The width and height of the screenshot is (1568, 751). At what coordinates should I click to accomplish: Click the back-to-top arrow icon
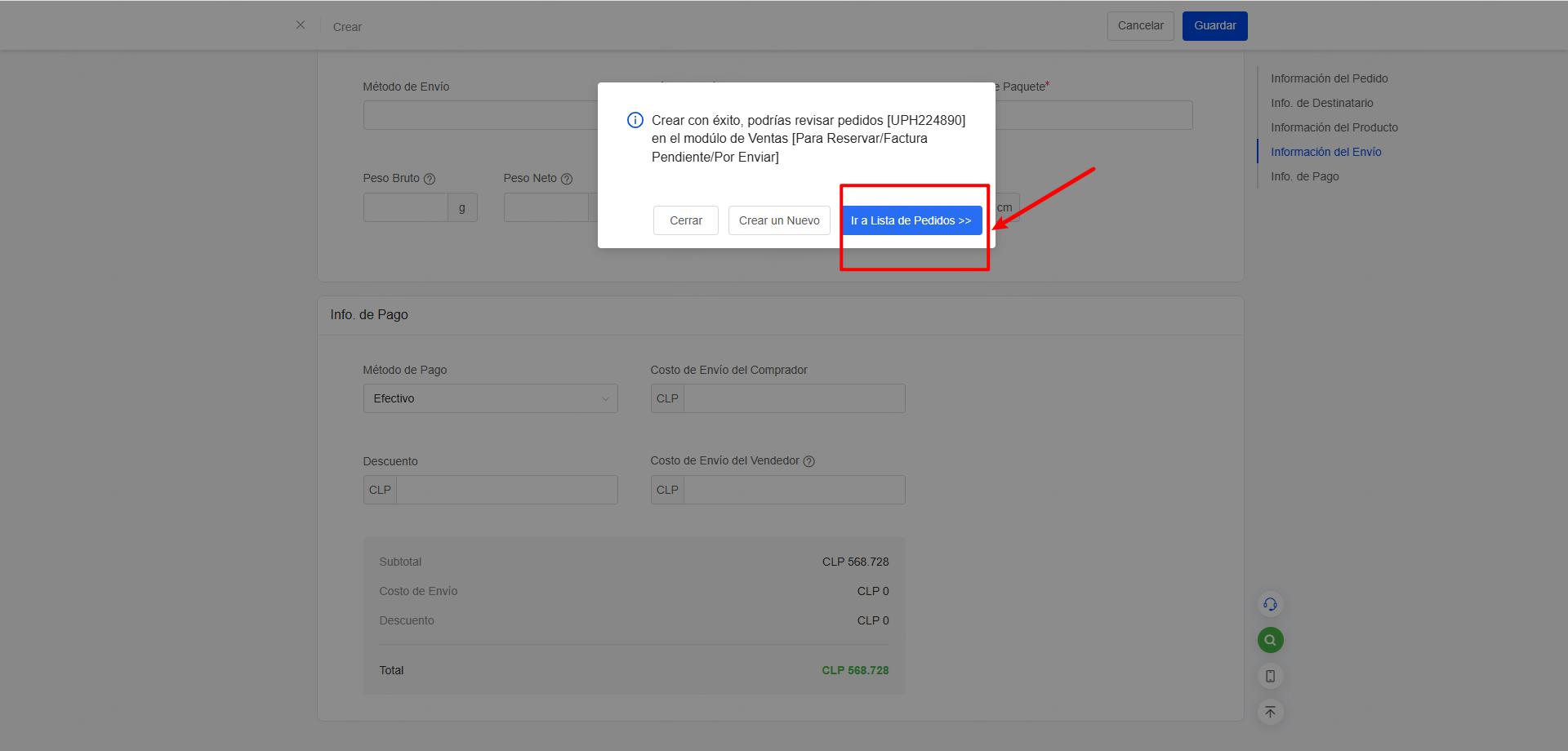pos(1270,712)
